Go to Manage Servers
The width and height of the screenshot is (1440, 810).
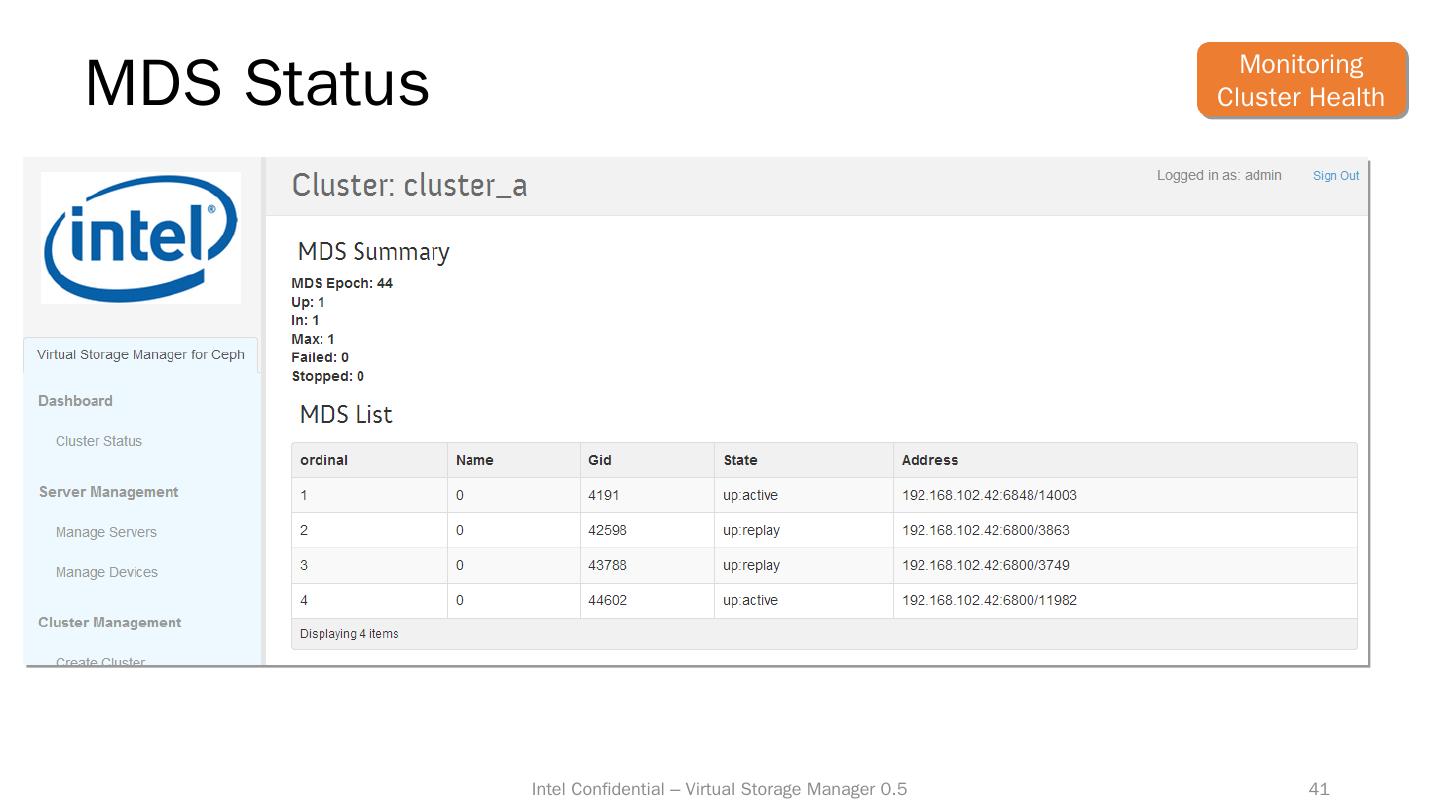(106, 532)
